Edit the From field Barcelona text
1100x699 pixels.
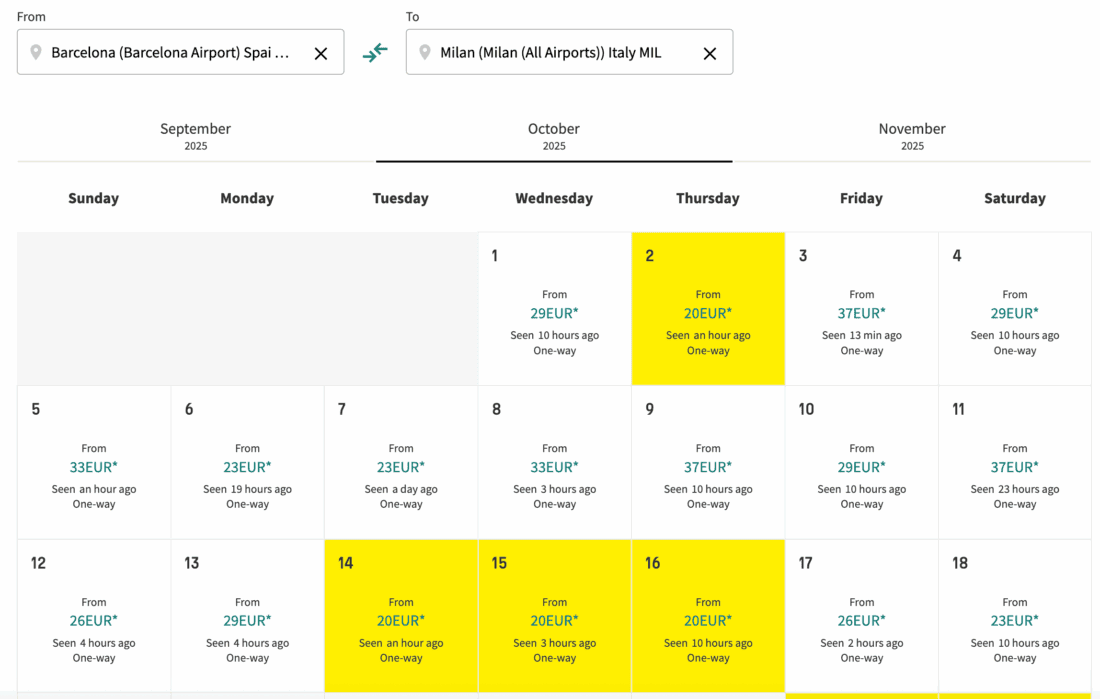point(170,53)
